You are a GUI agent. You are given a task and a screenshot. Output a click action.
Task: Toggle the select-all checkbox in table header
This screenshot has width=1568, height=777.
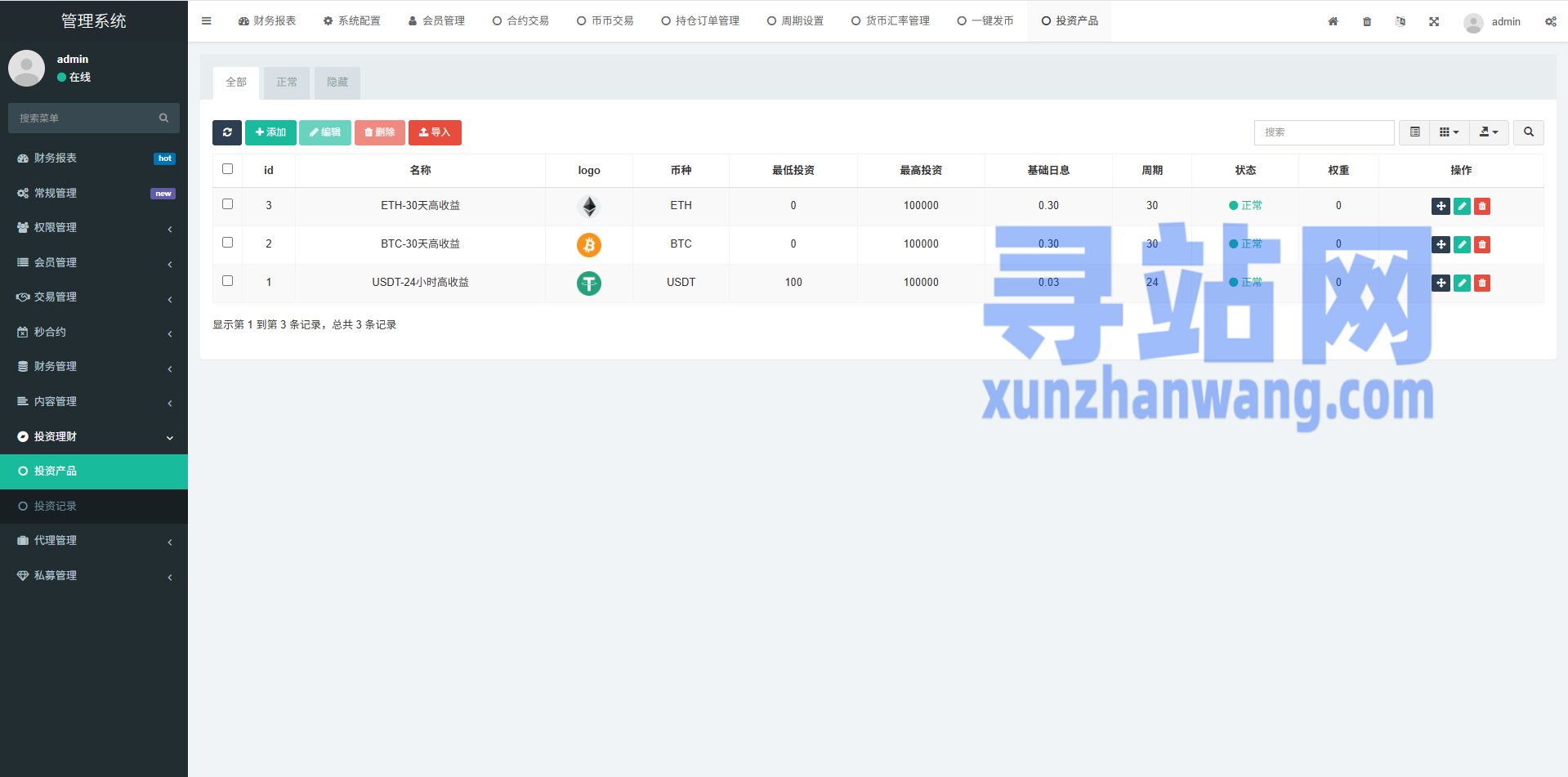(228, 169)
